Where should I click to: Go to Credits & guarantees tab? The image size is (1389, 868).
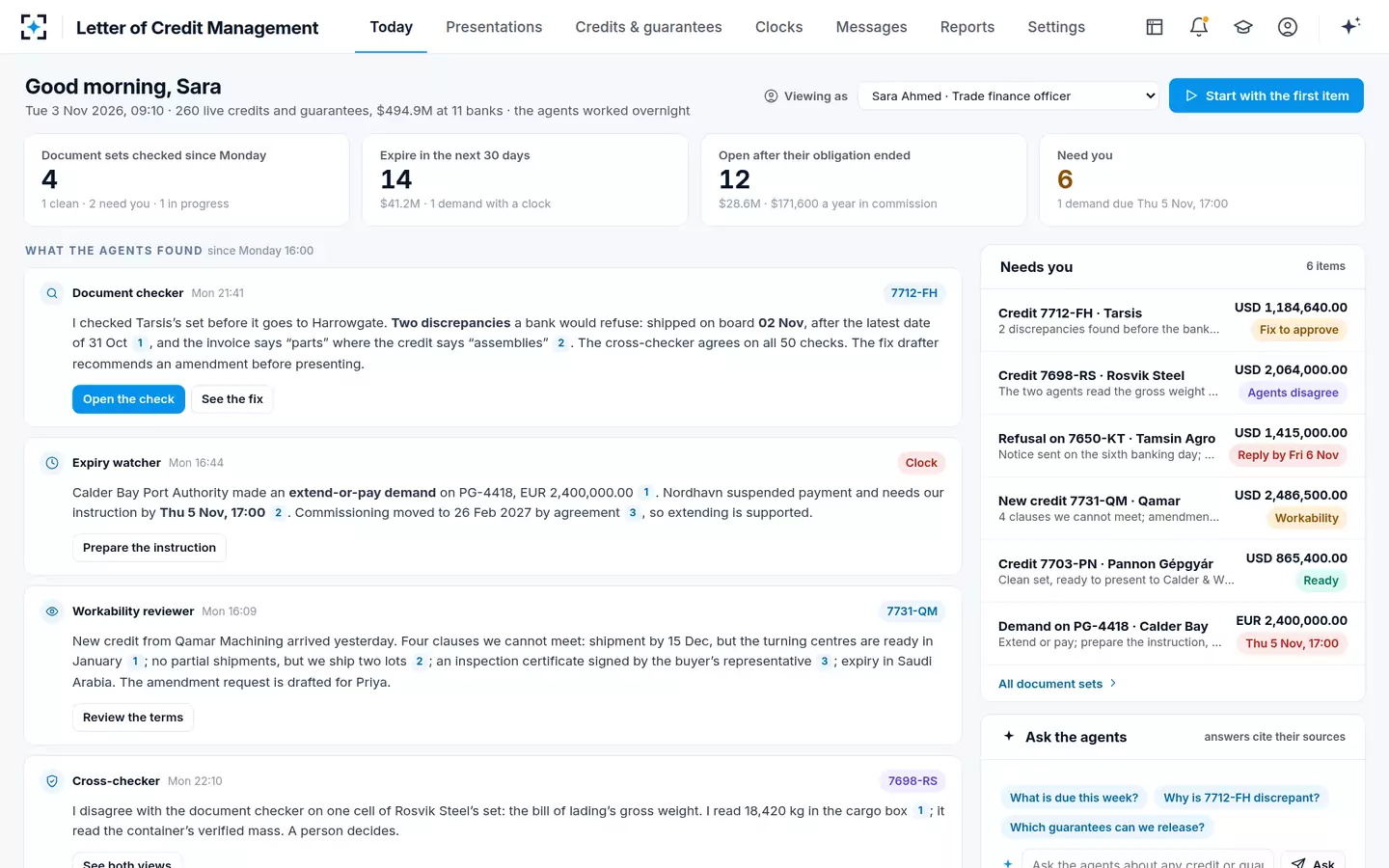click(x=648, y=27)
